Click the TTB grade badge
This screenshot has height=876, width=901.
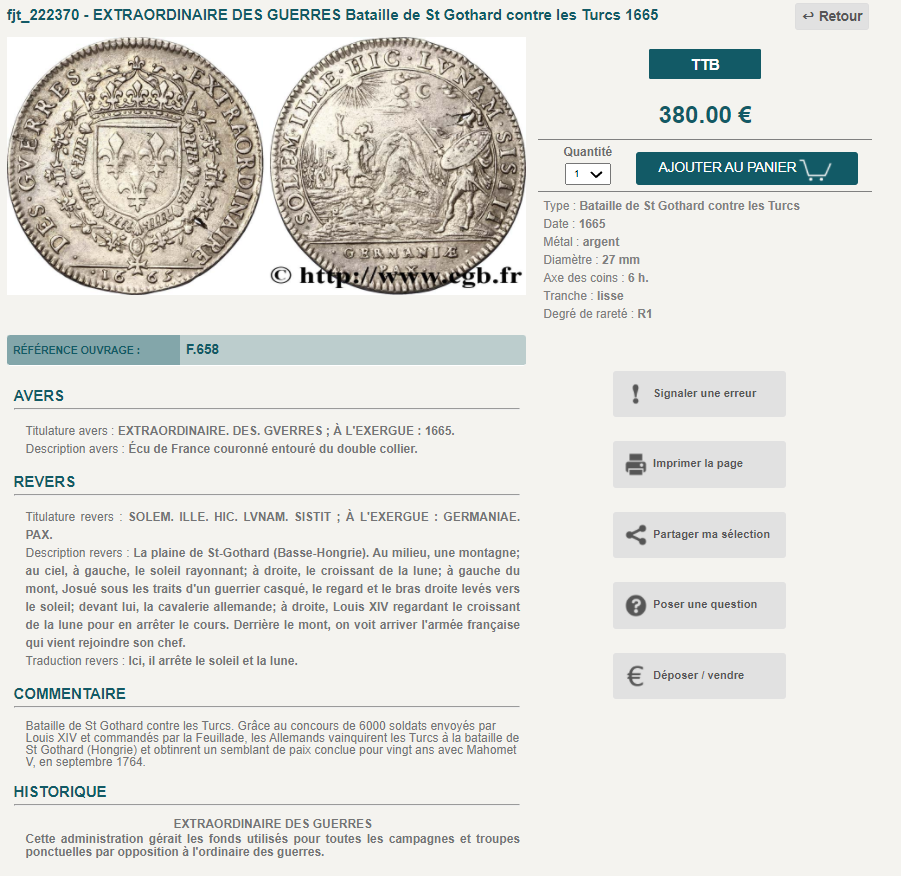pos(704,64)
